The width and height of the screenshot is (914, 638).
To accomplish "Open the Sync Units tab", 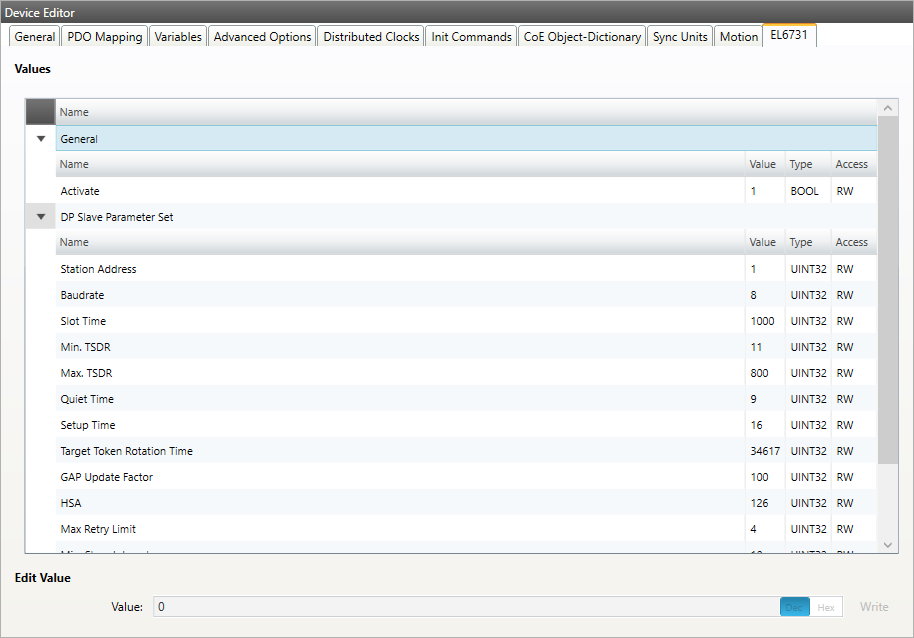I will pyautogui.click(x=680, y=37).
